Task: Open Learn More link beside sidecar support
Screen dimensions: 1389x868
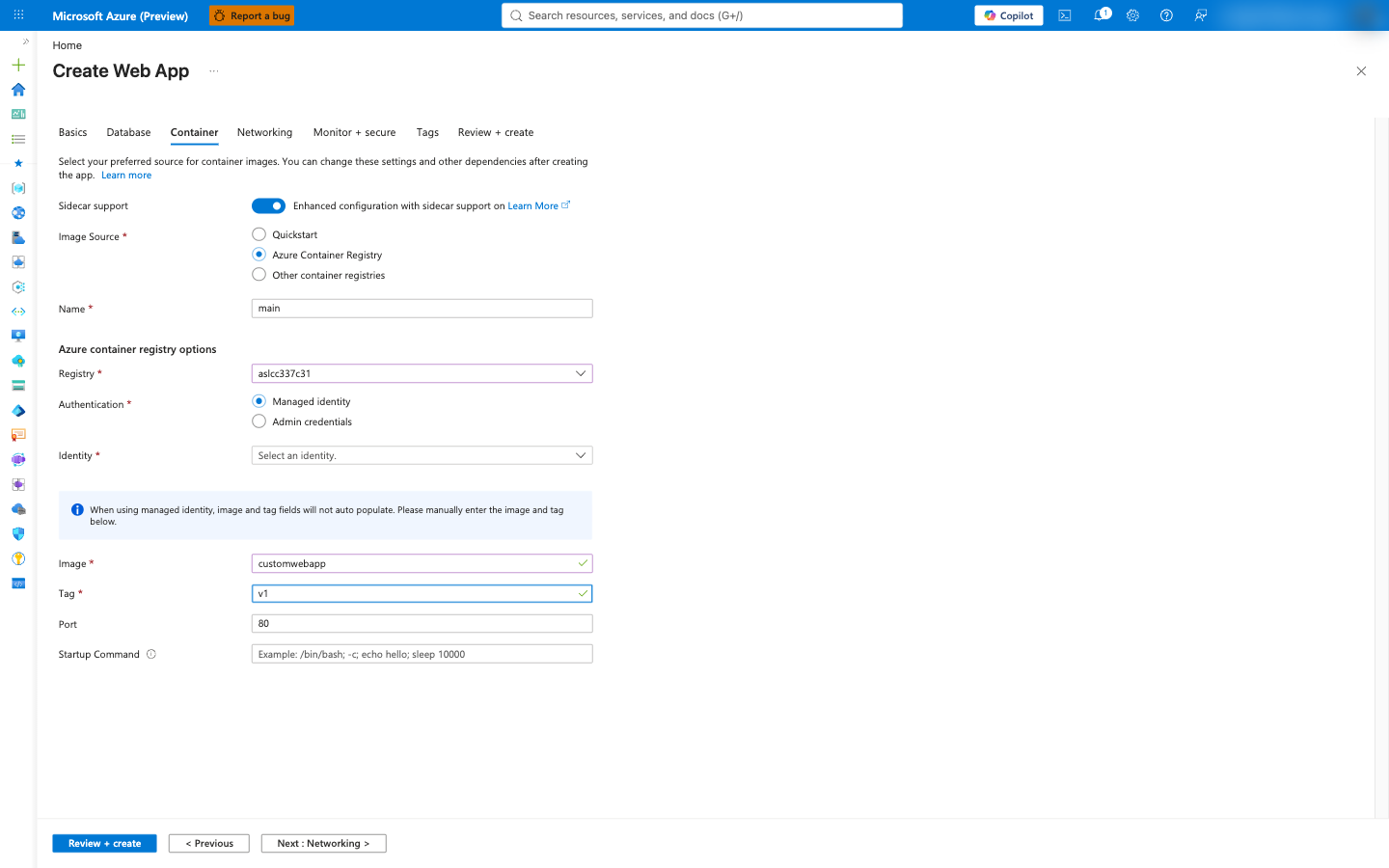Action: click(538, 205)
